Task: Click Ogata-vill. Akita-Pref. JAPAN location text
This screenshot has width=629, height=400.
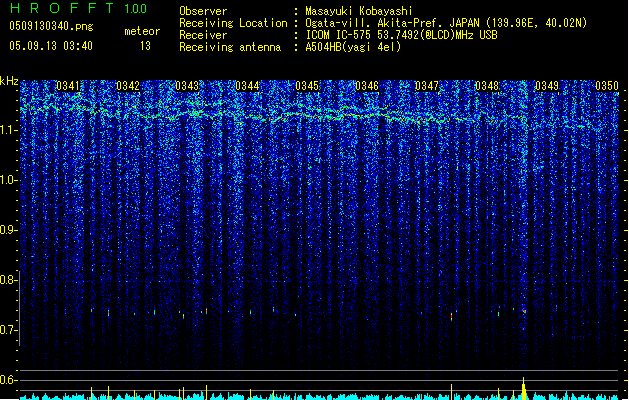Action: (x=446, y=23)
